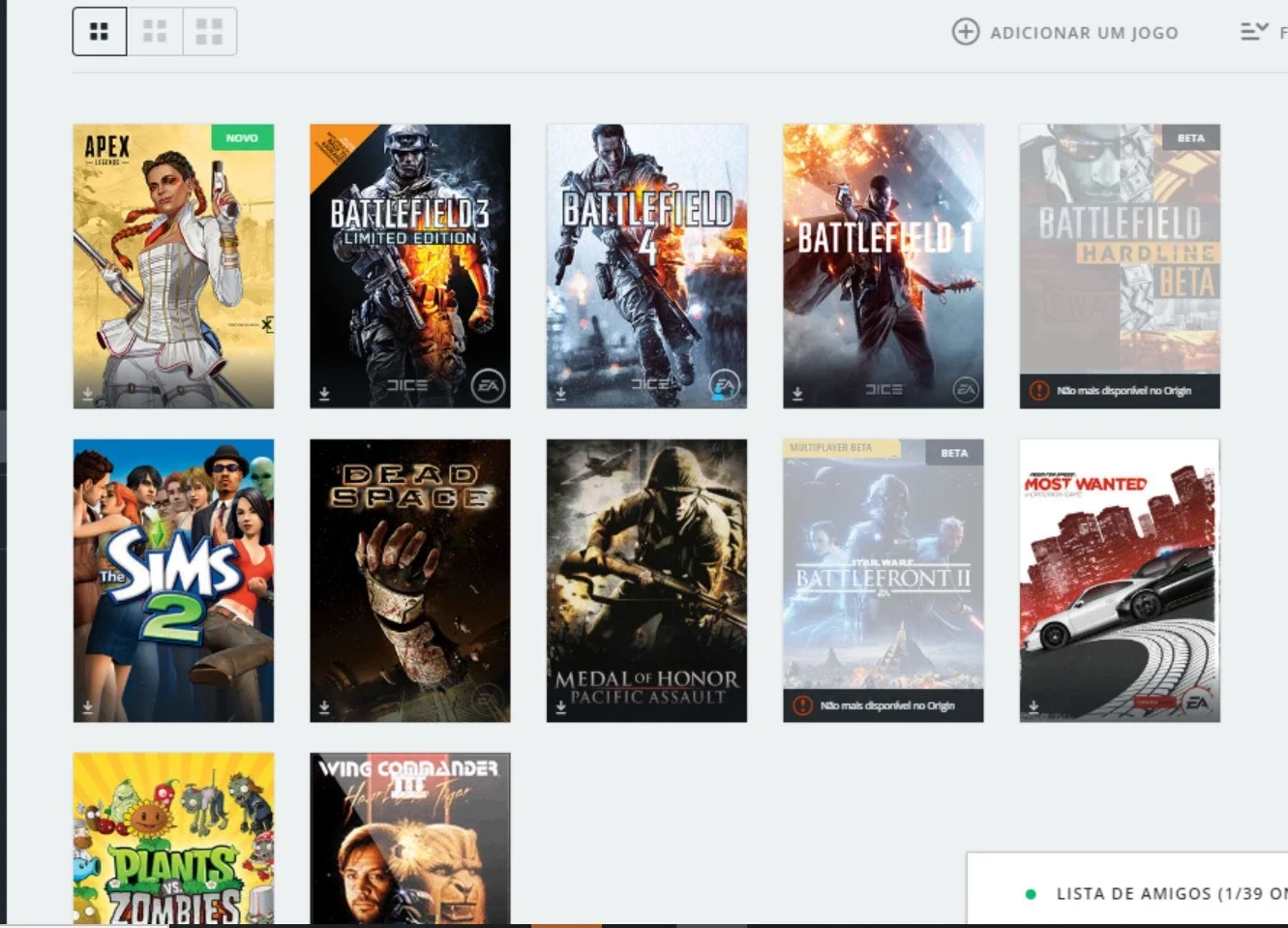1288x928 pixels.
Task: Click the warning icon on Battlefront II
Action: point(802,705)
